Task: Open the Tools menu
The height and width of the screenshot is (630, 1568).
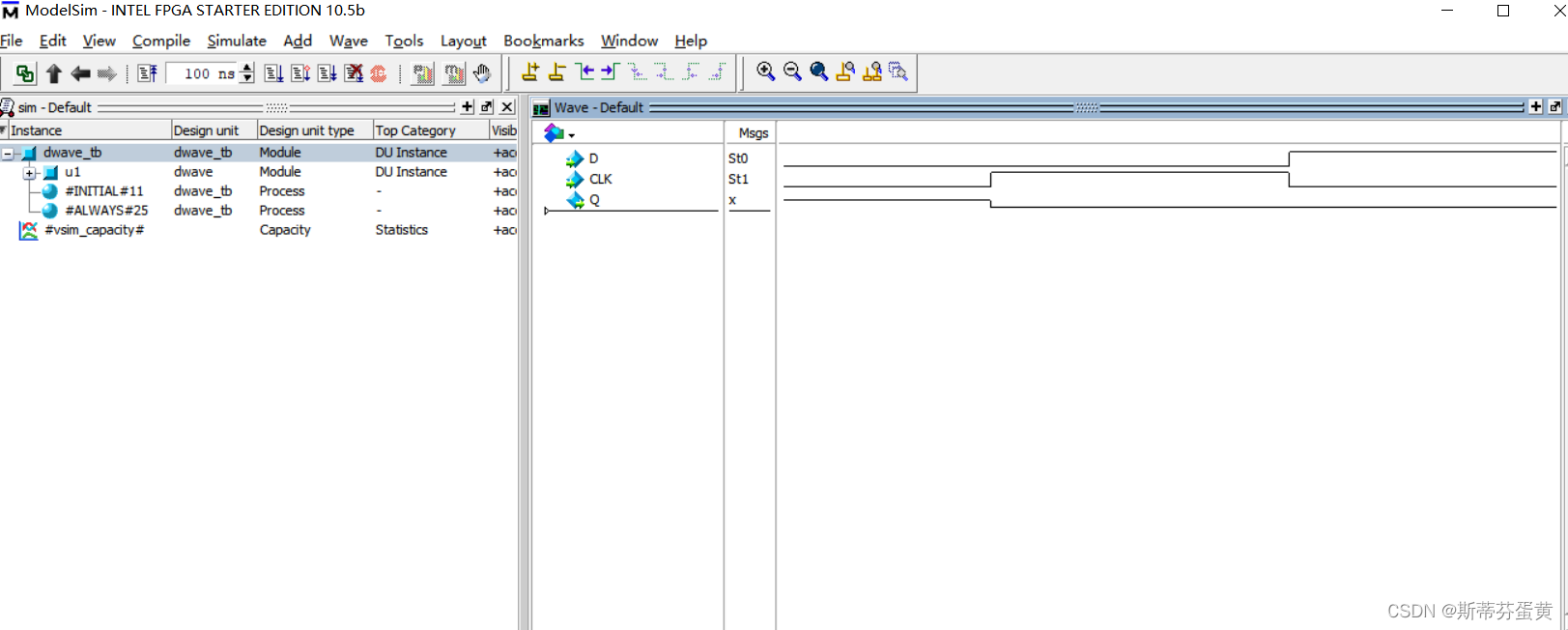Action: pyautogui.click(x=404, y=41)
